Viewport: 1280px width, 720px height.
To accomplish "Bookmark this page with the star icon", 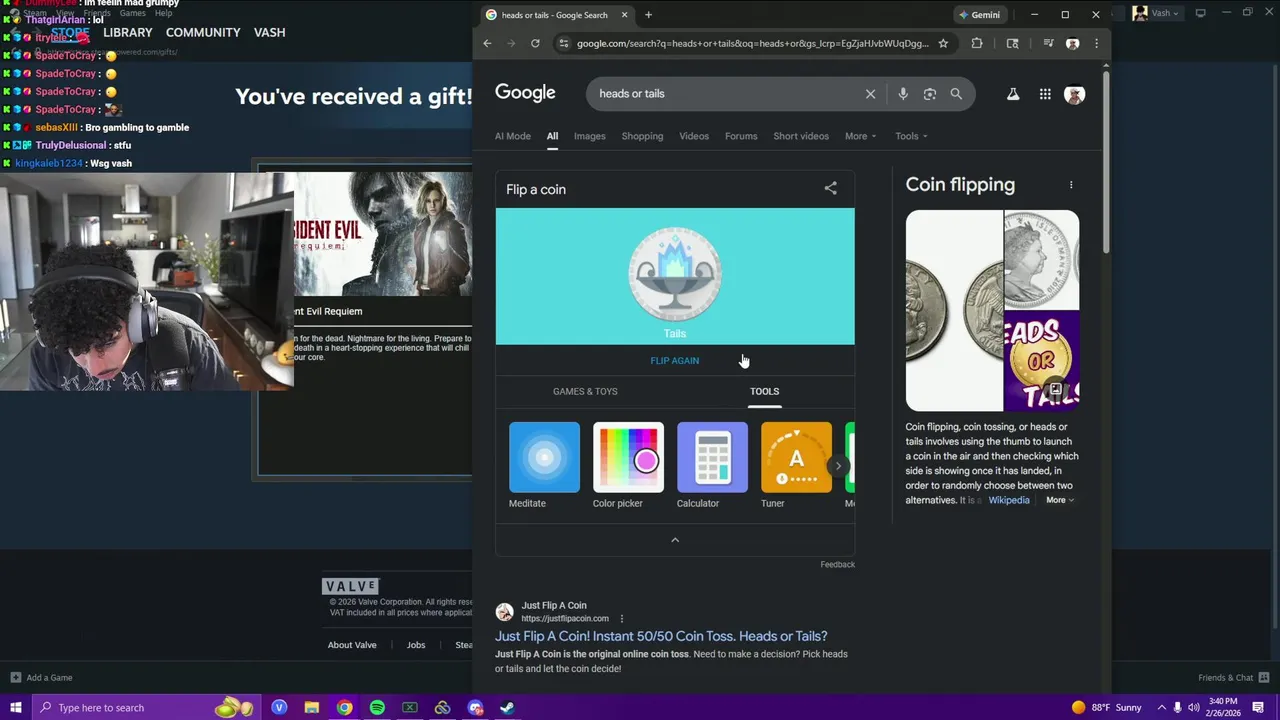I will coord(942,43).
